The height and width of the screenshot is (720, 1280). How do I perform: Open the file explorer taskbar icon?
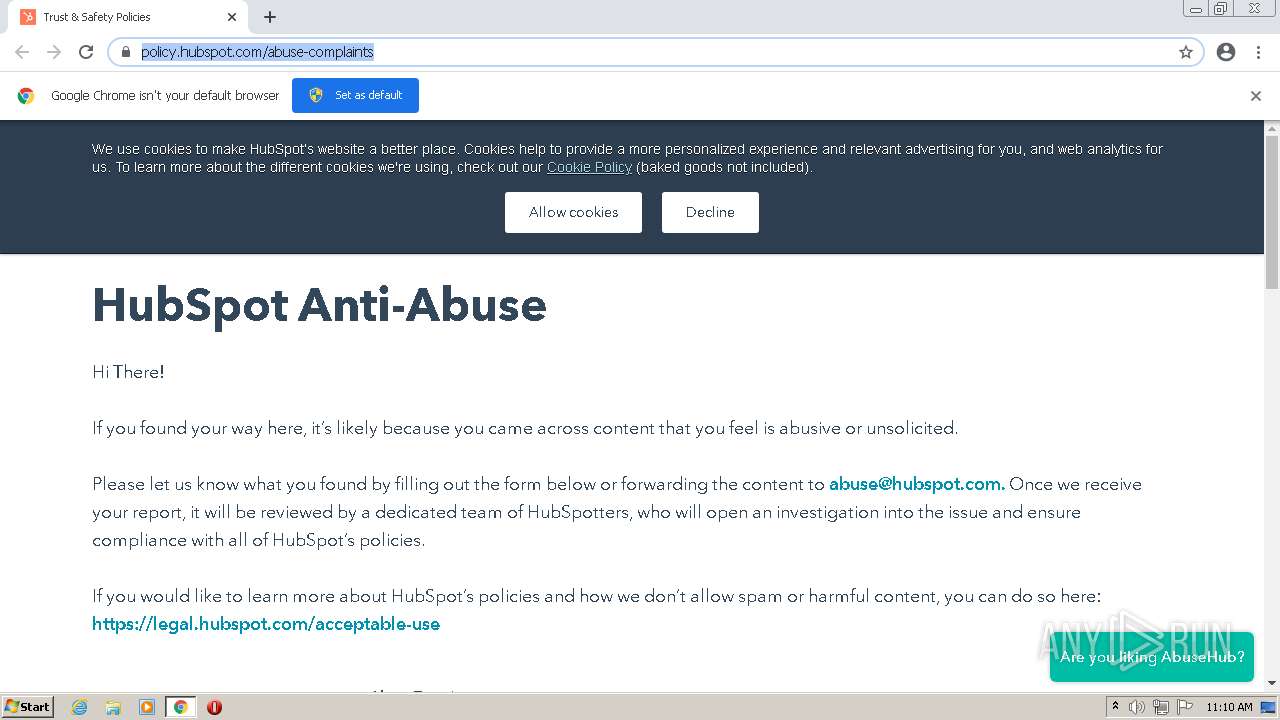coord(113,707)
